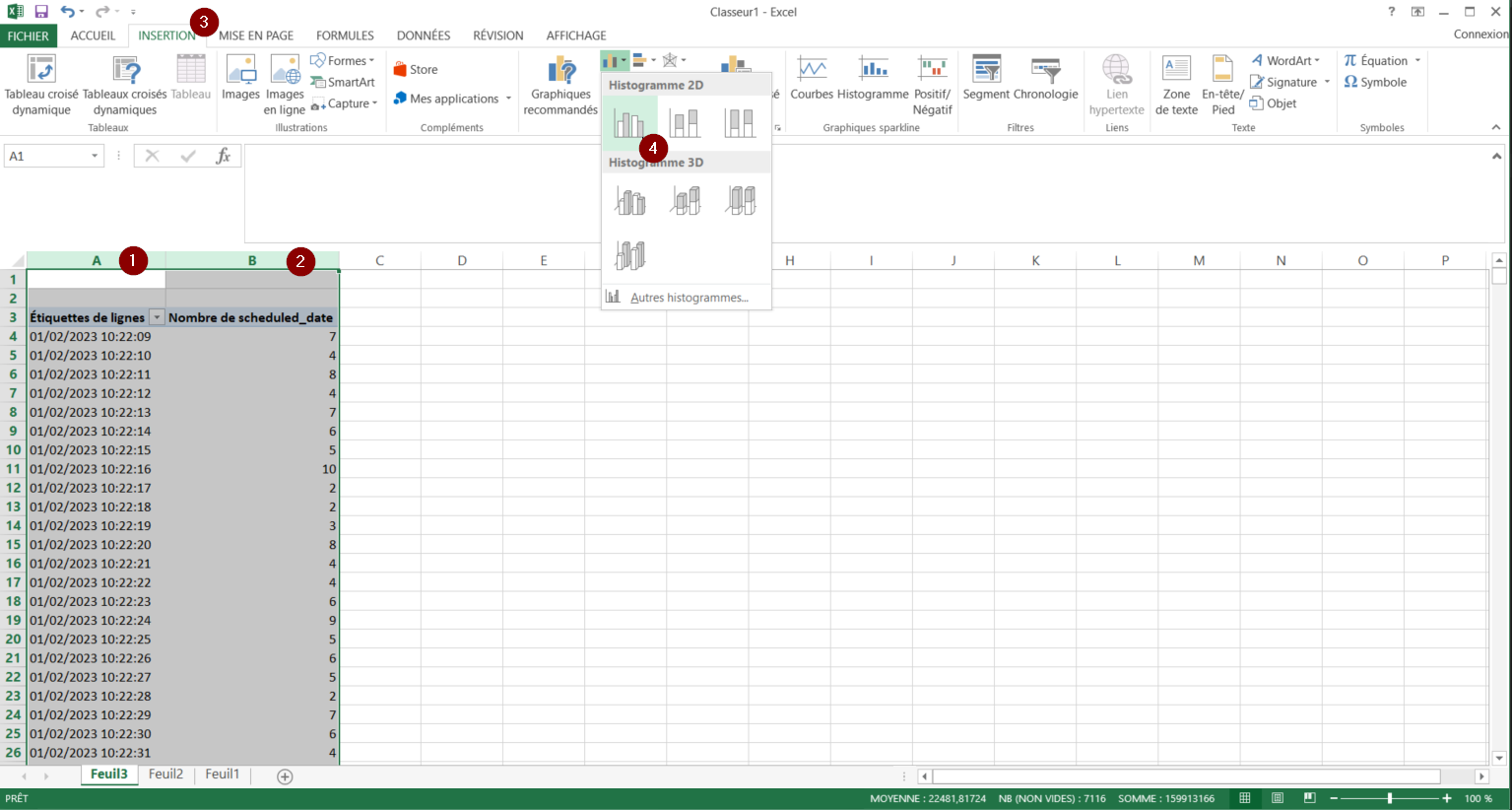Switch to normal view in status bar
The width and height of the screenshot is (1512, 810).
(1245, 798)
